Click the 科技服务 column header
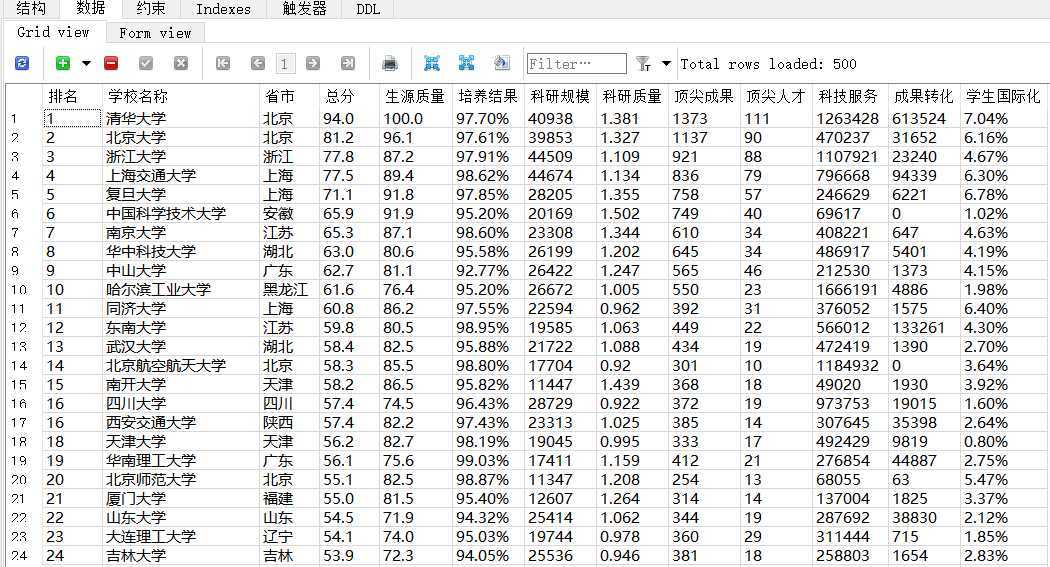 coord(848,96)
